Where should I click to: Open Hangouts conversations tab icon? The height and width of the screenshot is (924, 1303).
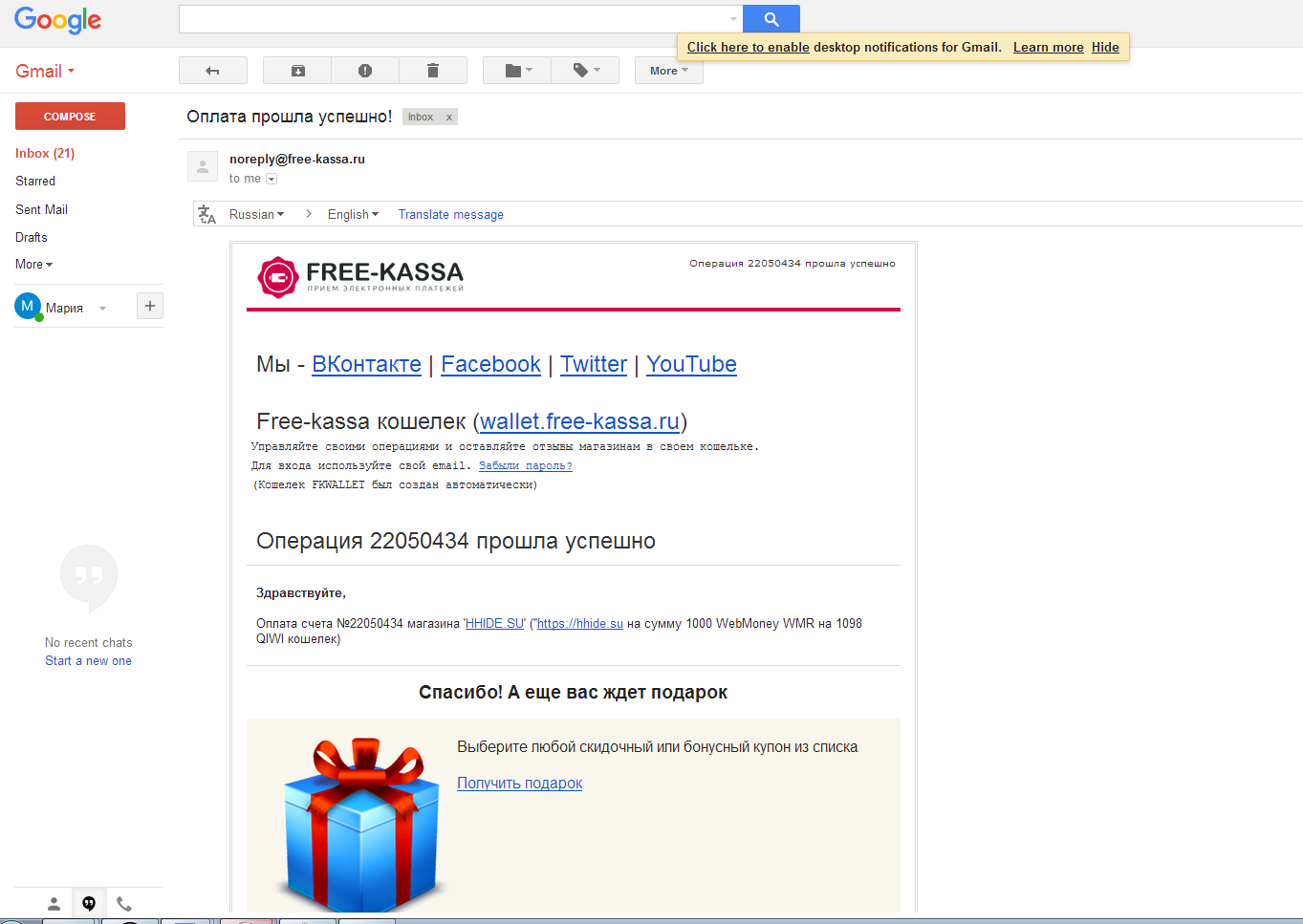[x=89, y=903]
